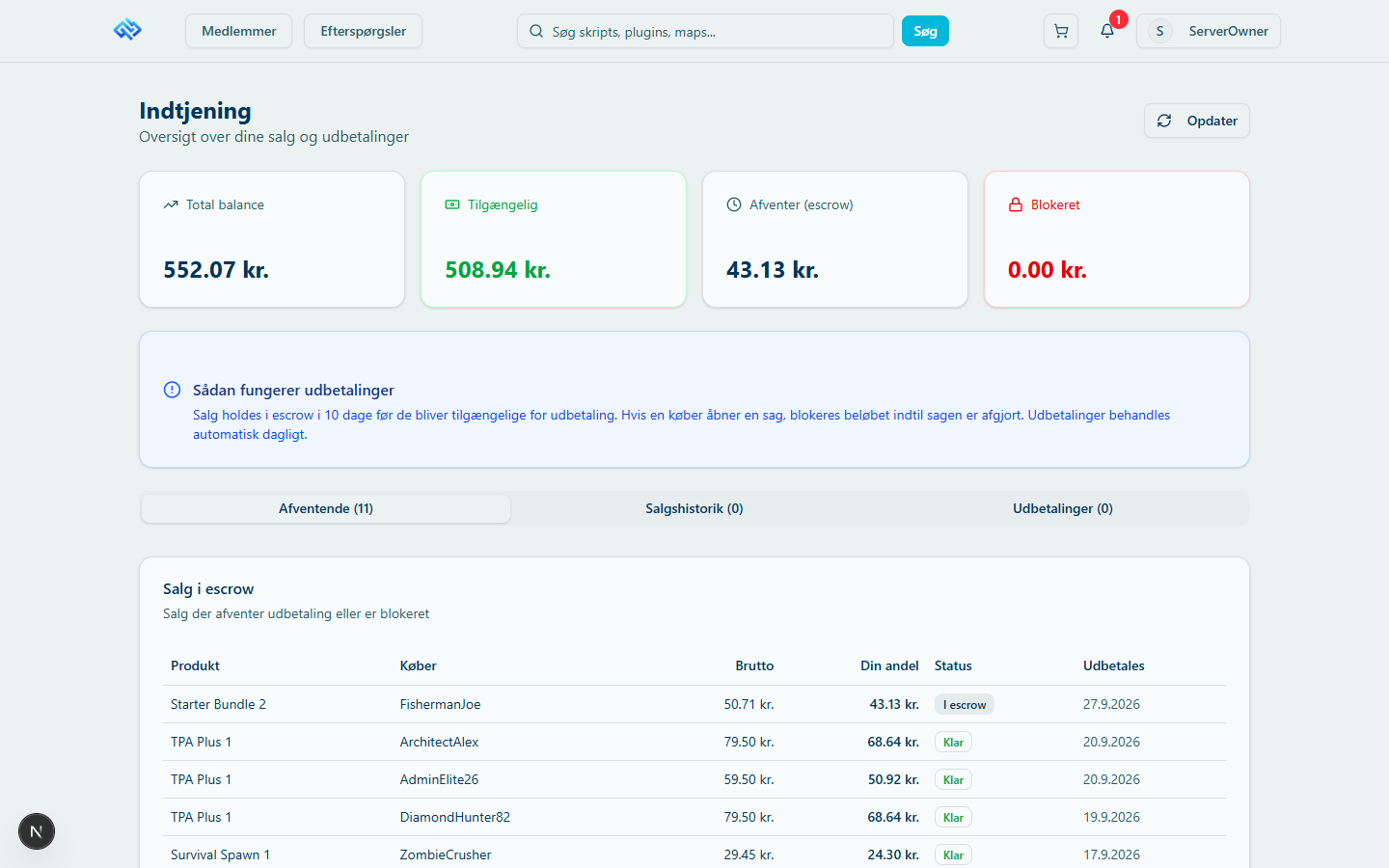
Task: Click buyer FishermanJoe
Action: coord(440,704)
